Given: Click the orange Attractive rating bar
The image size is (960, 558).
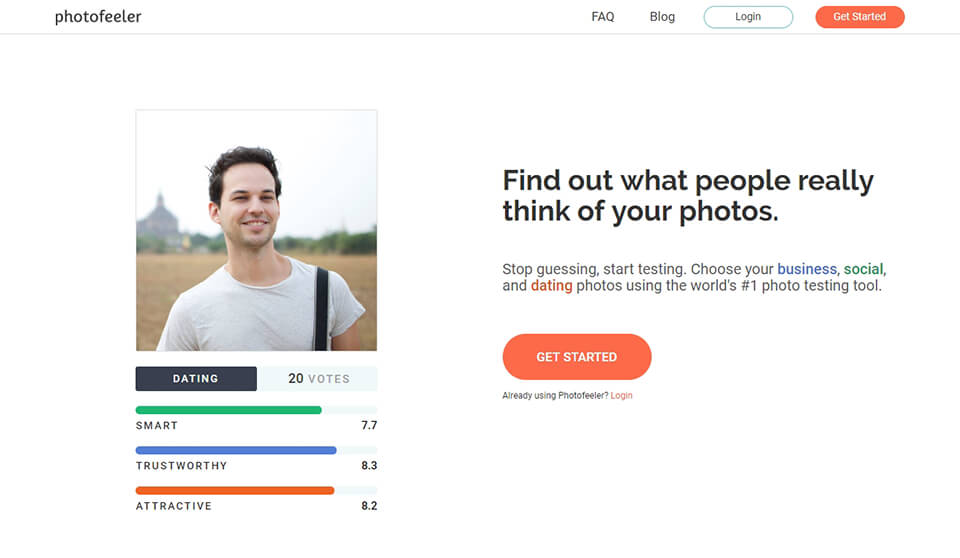Looking at the screenshot, I should click(x=235, y=490).
